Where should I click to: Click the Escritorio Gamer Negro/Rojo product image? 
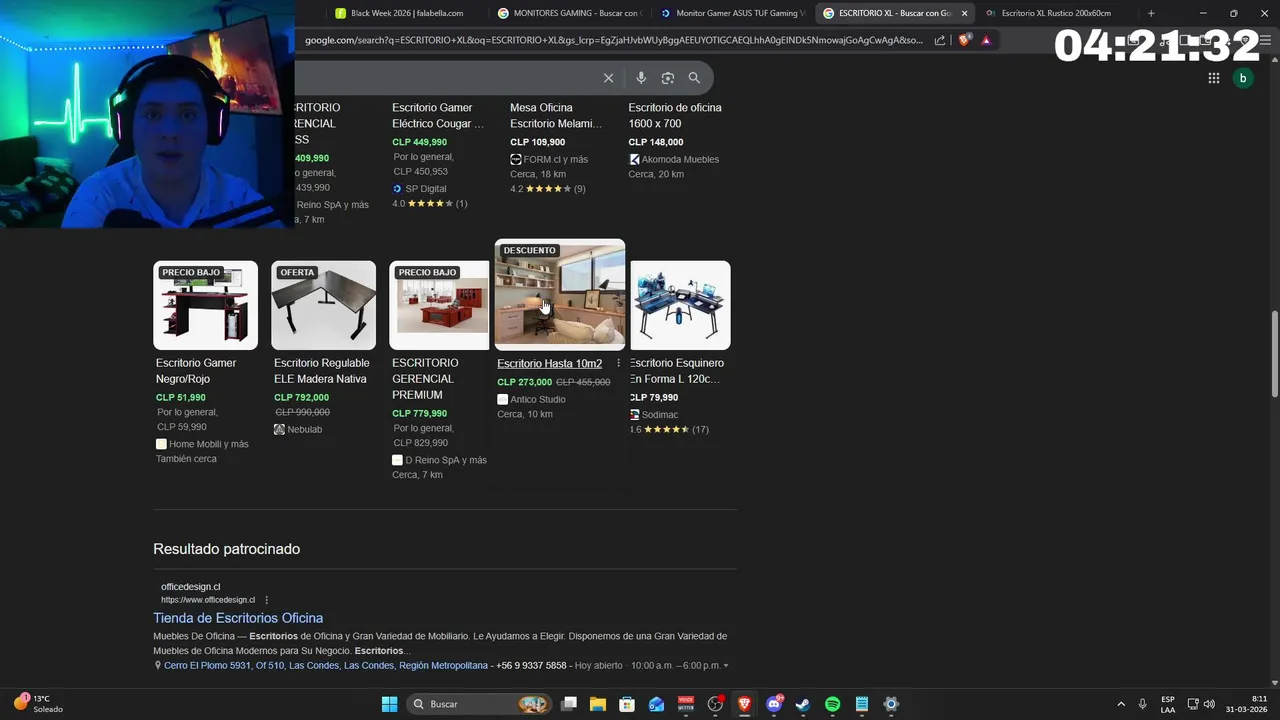pyautogui.click(x=206, y=305)
